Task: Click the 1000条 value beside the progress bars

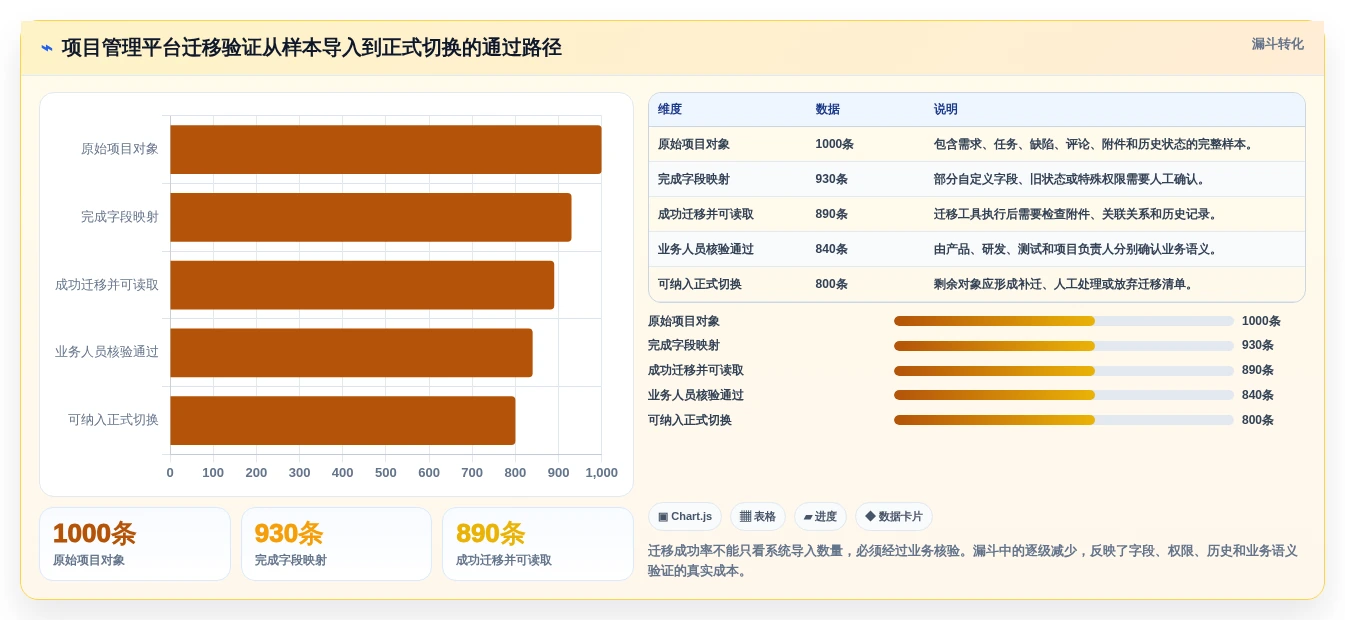Action: click(1261, 321)
